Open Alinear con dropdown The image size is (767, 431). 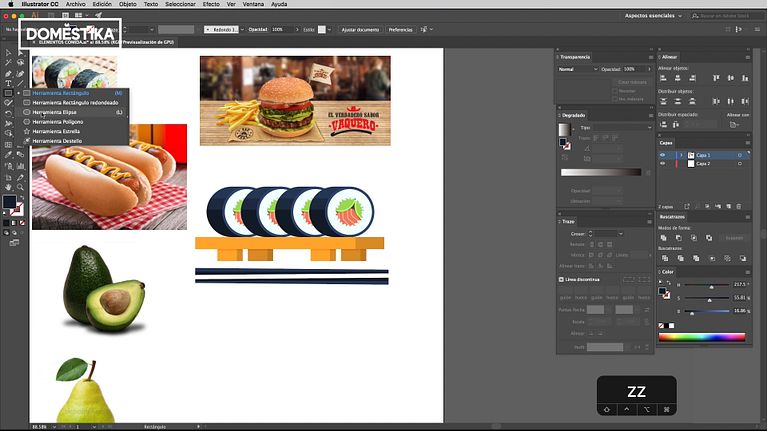click(x=734, y=125)
